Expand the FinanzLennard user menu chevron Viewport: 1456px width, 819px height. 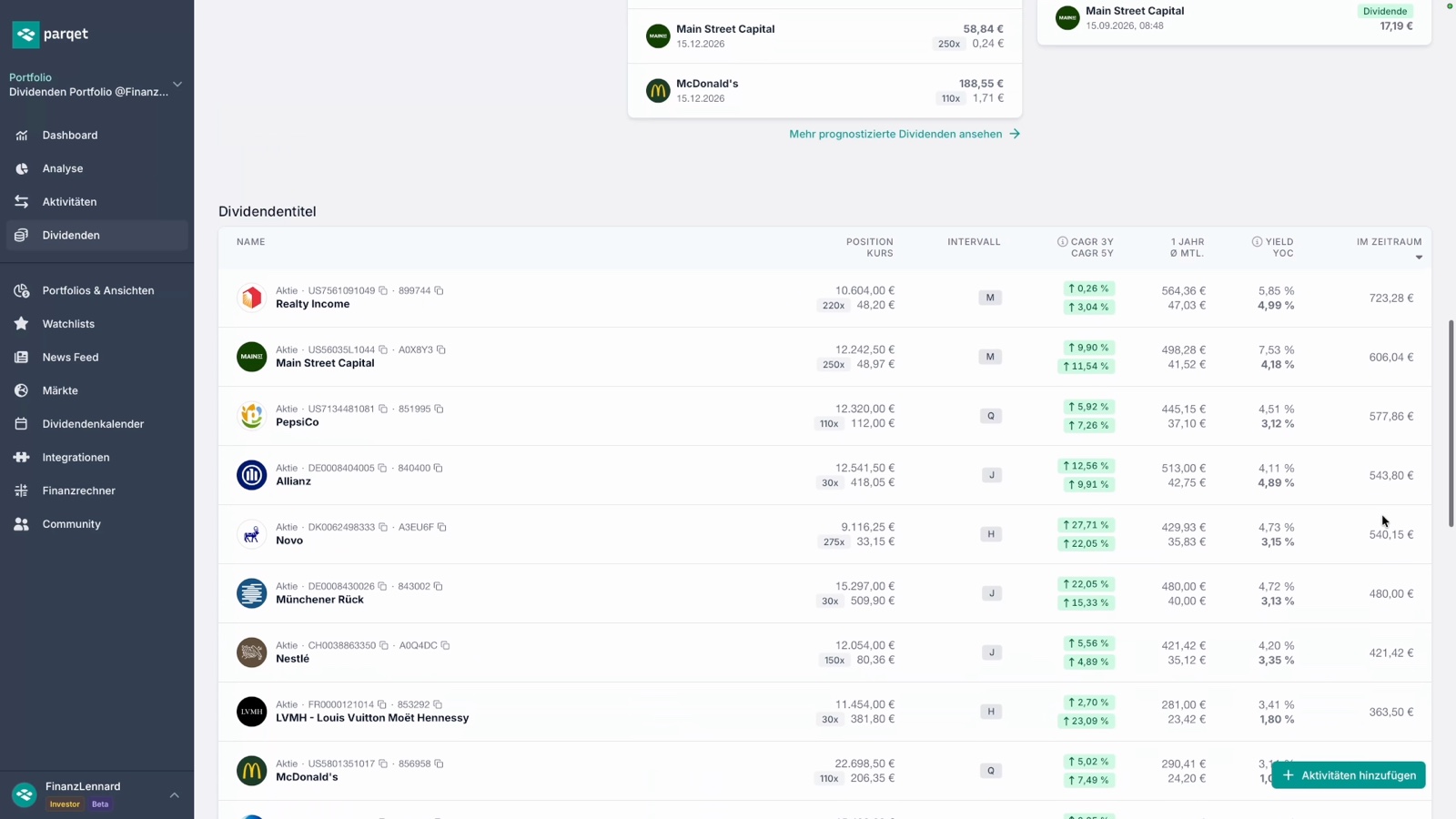click(174, 795)
